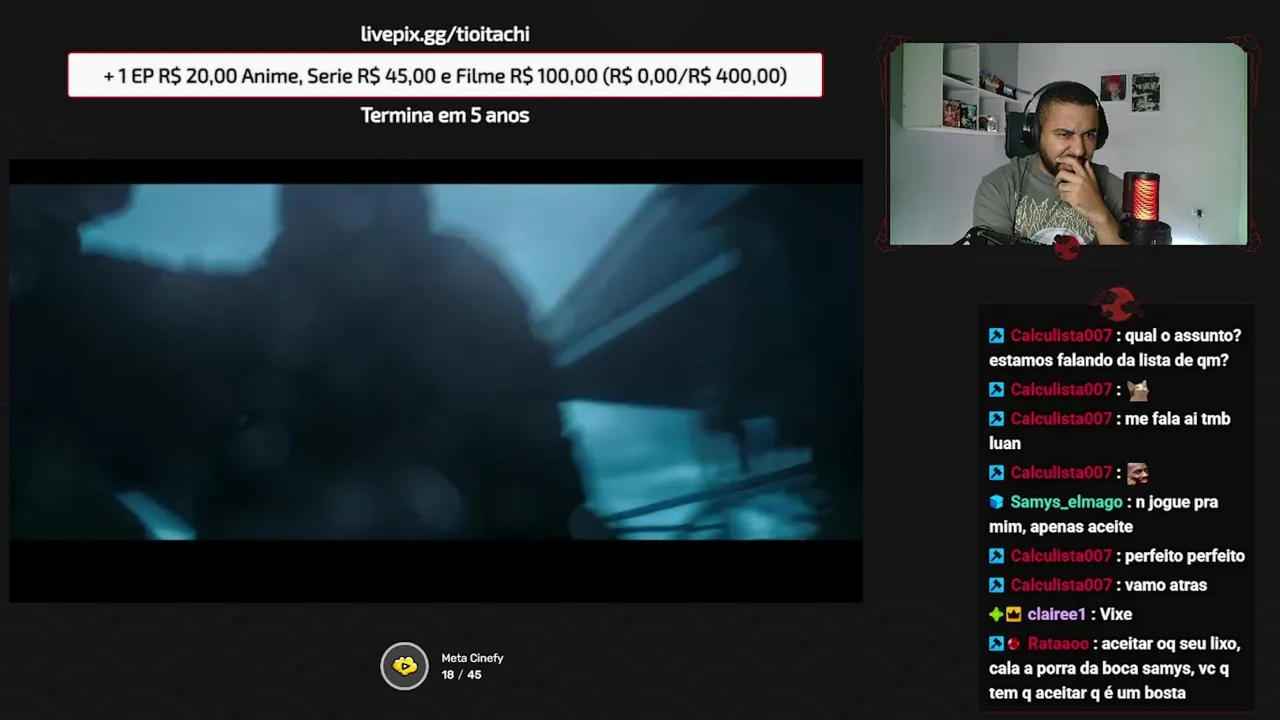The image size is (1280, 720).
Task: Click green star badge next to clairee1
Action: pyautogui.click(x=996, y=614)
